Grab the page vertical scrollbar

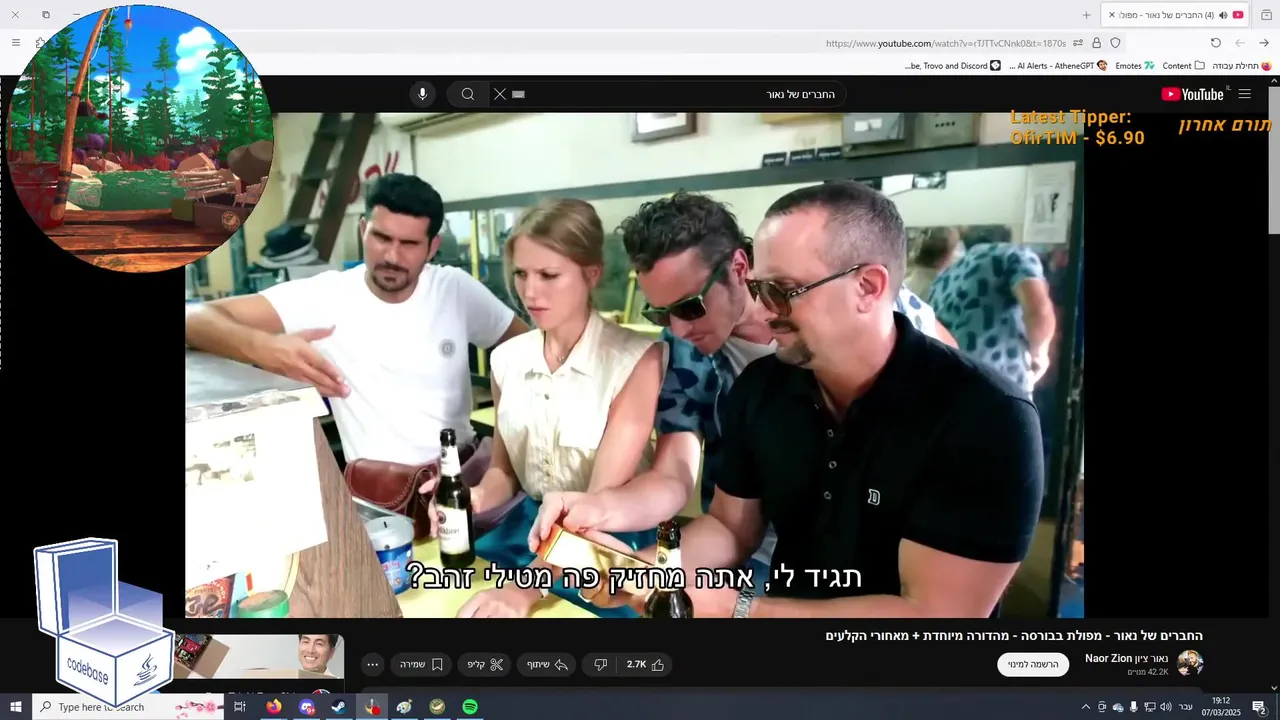[1273, 160]
